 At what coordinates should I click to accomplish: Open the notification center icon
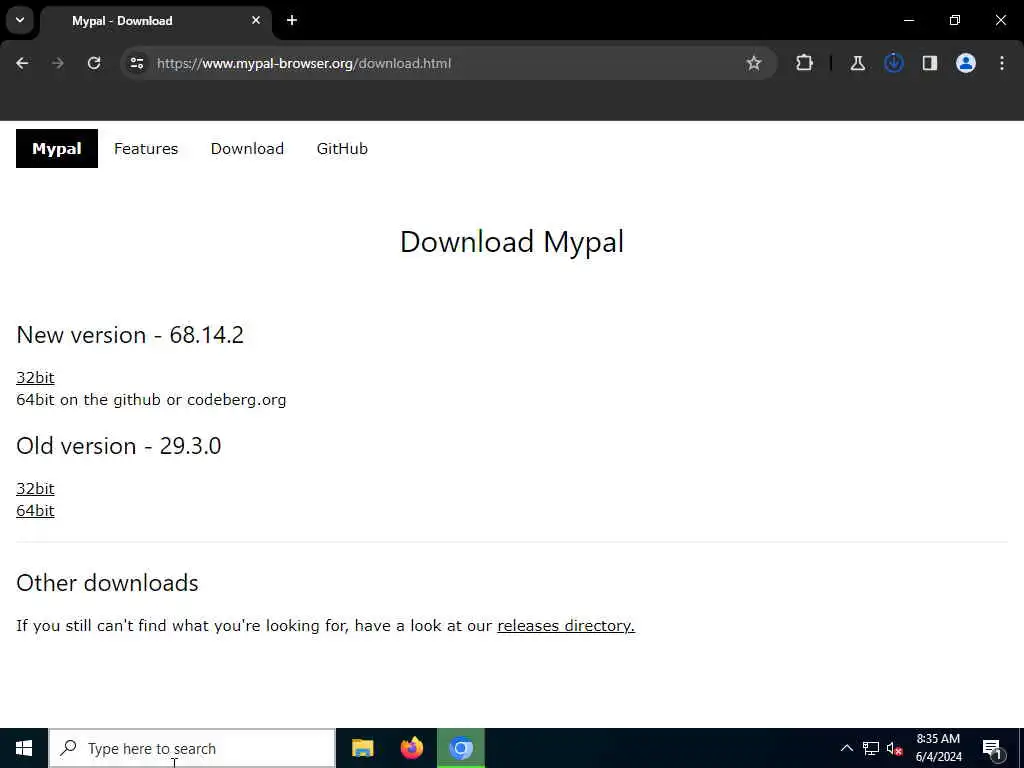pyautogui.click(x=992, y=748)
